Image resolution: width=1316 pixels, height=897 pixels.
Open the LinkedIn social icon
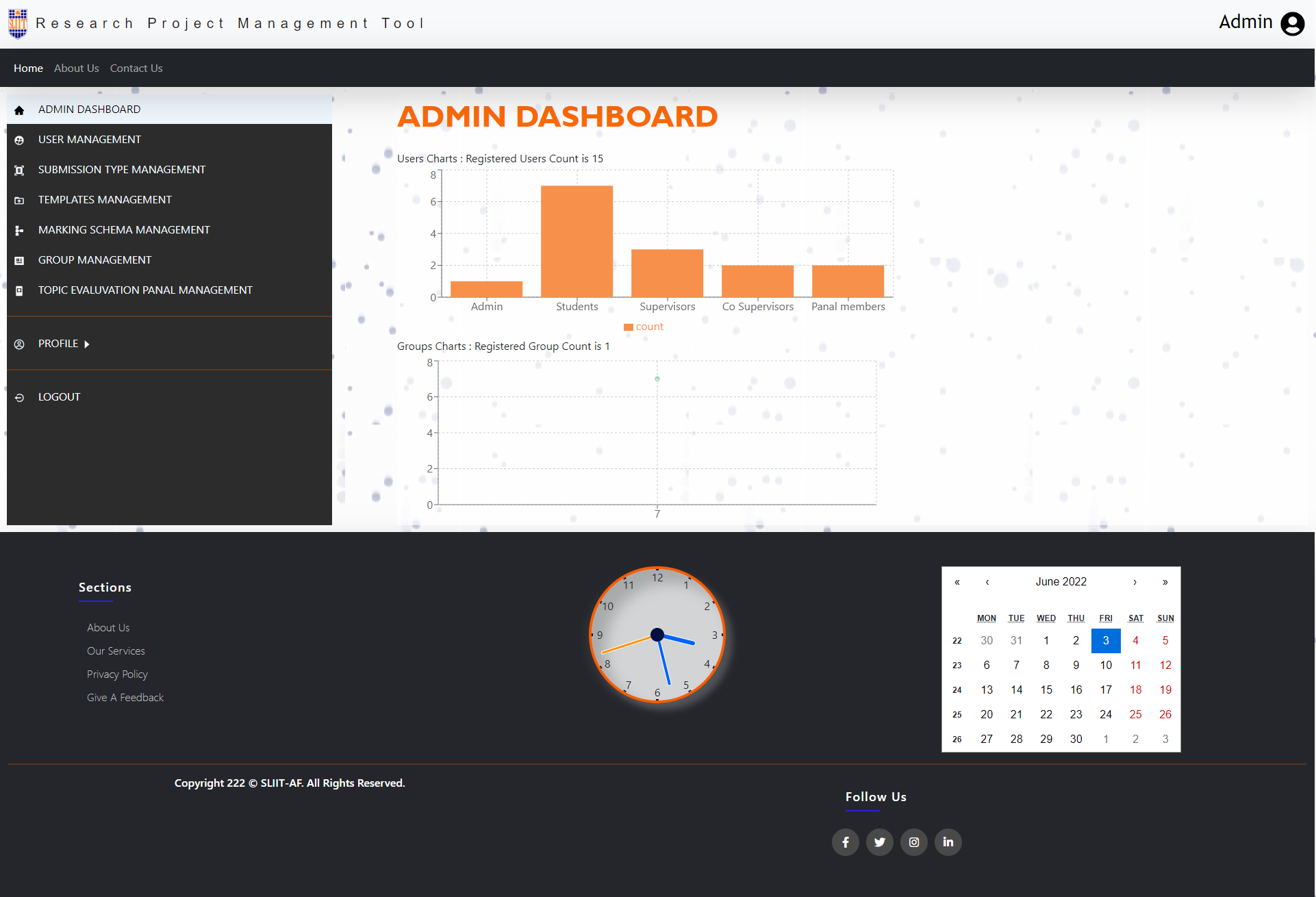tap(948, 842)
